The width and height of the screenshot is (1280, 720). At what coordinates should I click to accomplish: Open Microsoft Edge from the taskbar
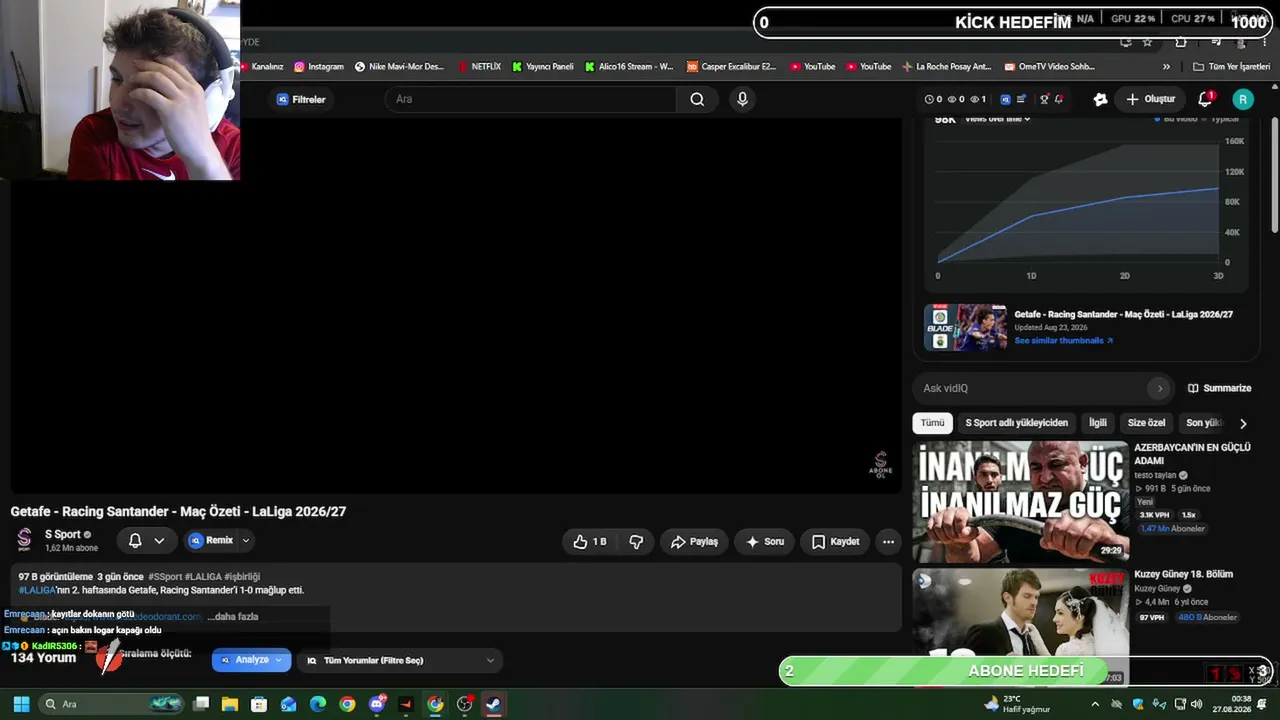click(317, 704)
